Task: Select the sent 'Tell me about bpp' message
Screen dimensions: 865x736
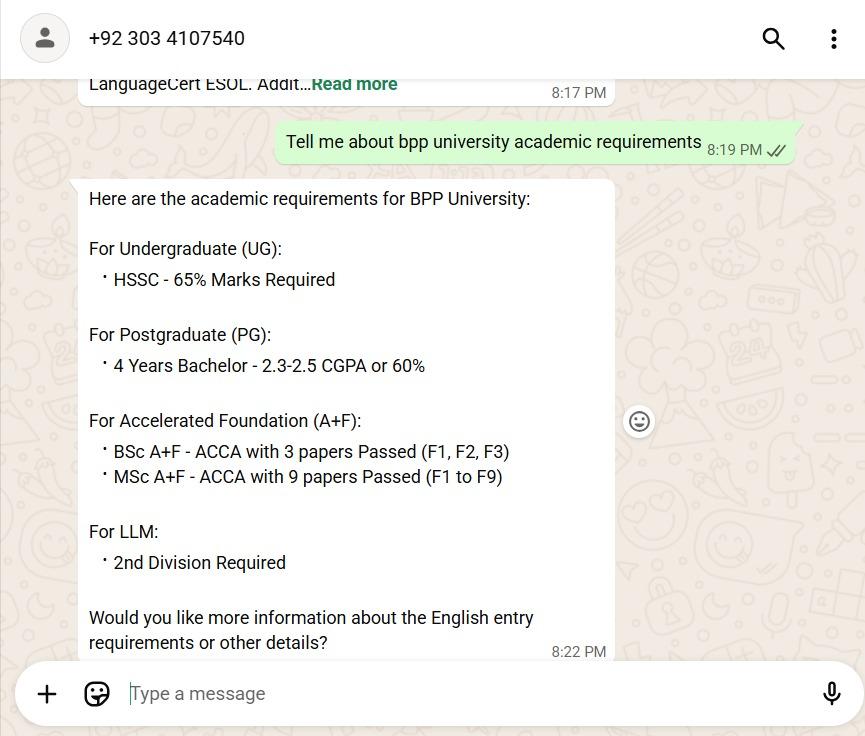Action: click(493, 142)
